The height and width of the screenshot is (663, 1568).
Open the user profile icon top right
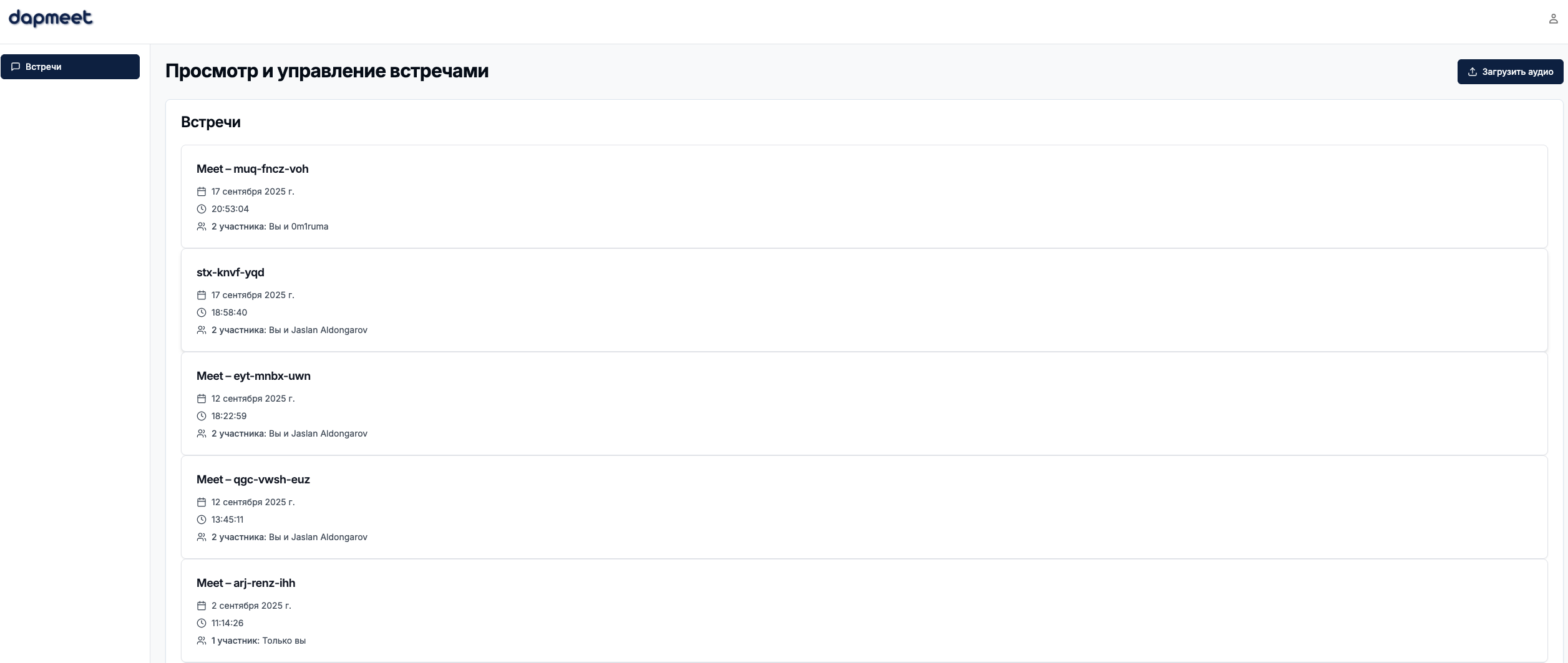[x=1553, y=18]
